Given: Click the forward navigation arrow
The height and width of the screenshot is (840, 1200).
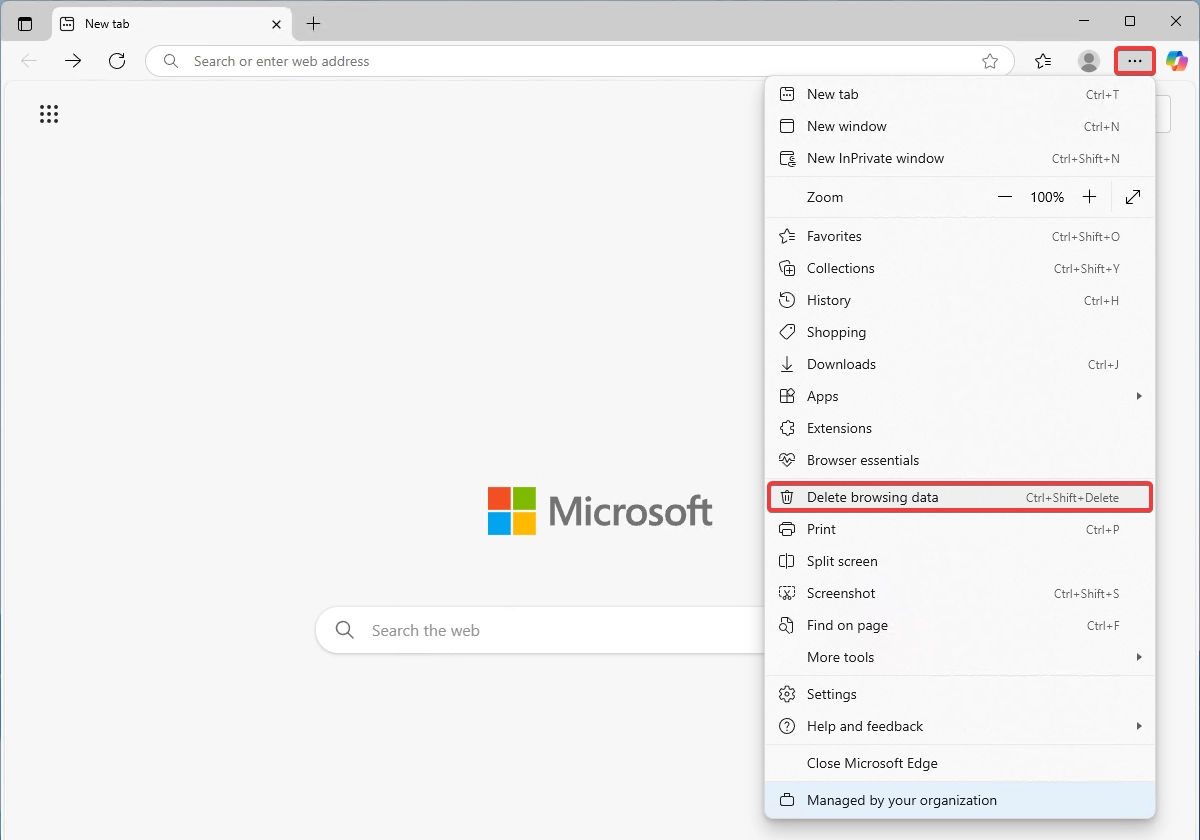Looking at the screenshot, I should pyautogui.click(x=73, y=61).
